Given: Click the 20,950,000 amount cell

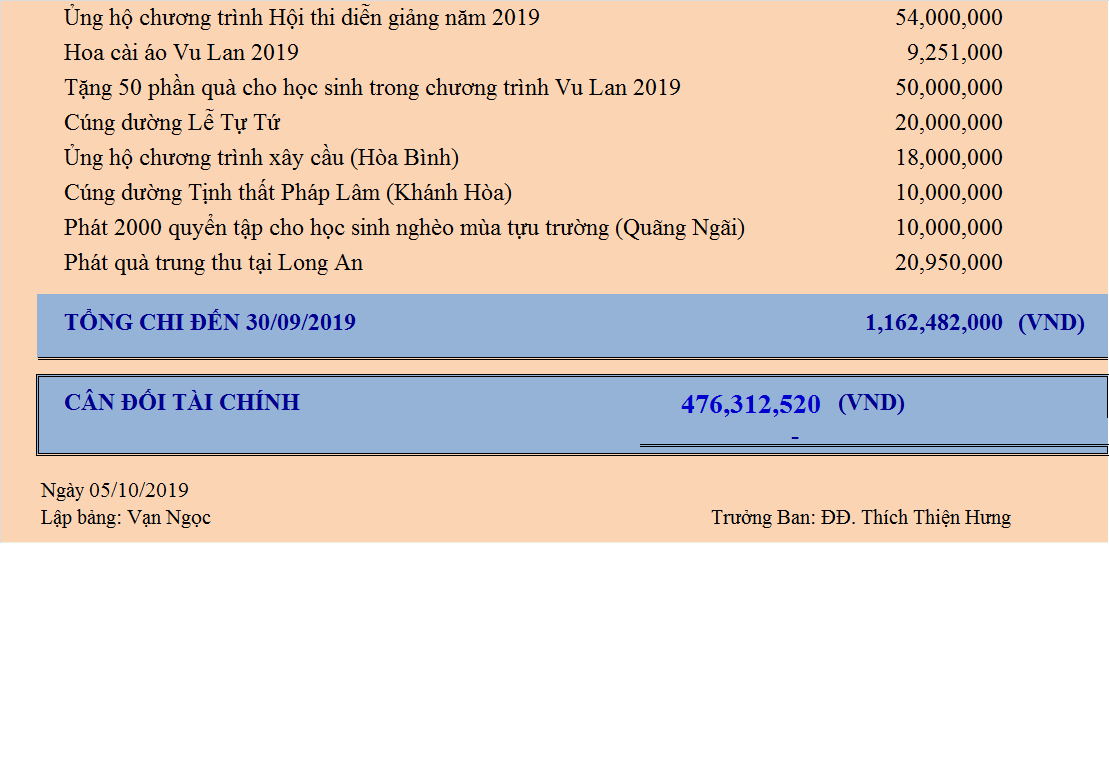Looking at the screenshot, I should (x=948, y=263).
